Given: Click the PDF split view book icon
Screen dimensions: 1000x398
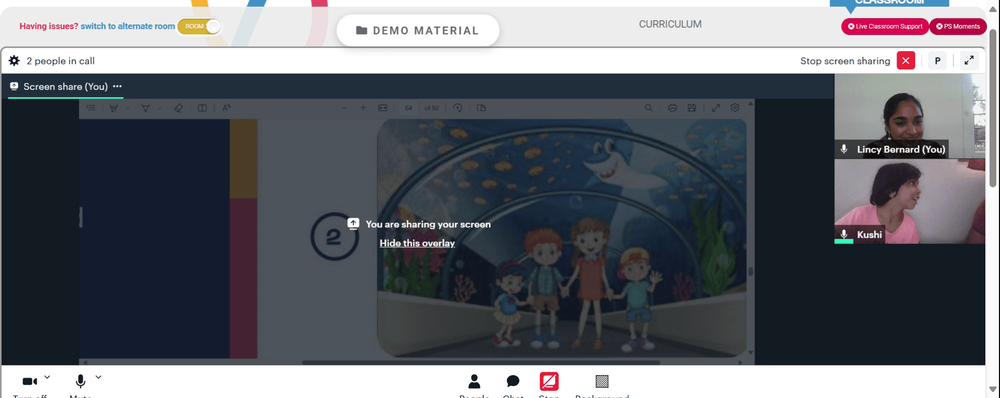Looking at the screenshot, I should coord(202,108).
